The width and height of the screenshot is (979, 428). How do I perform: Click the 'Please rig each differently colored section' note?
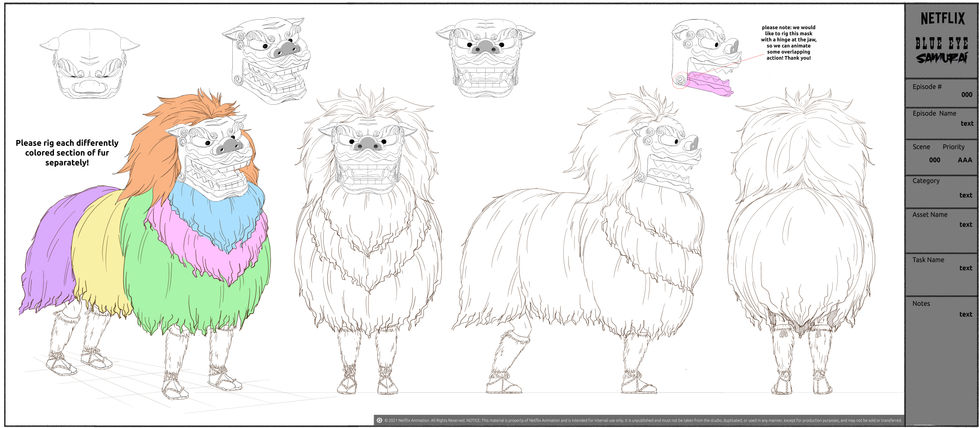click(x=67, y=152)
